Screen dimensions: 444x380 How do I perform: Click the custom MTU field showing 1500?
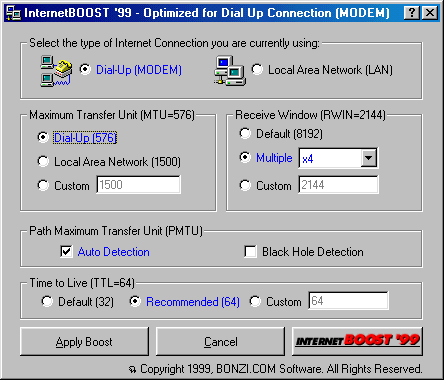139,185
